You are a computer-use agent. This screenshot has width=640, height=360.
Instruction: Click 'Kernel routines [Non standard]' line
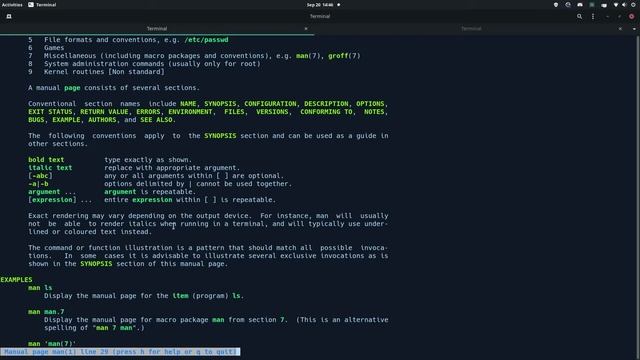[104, 72]
